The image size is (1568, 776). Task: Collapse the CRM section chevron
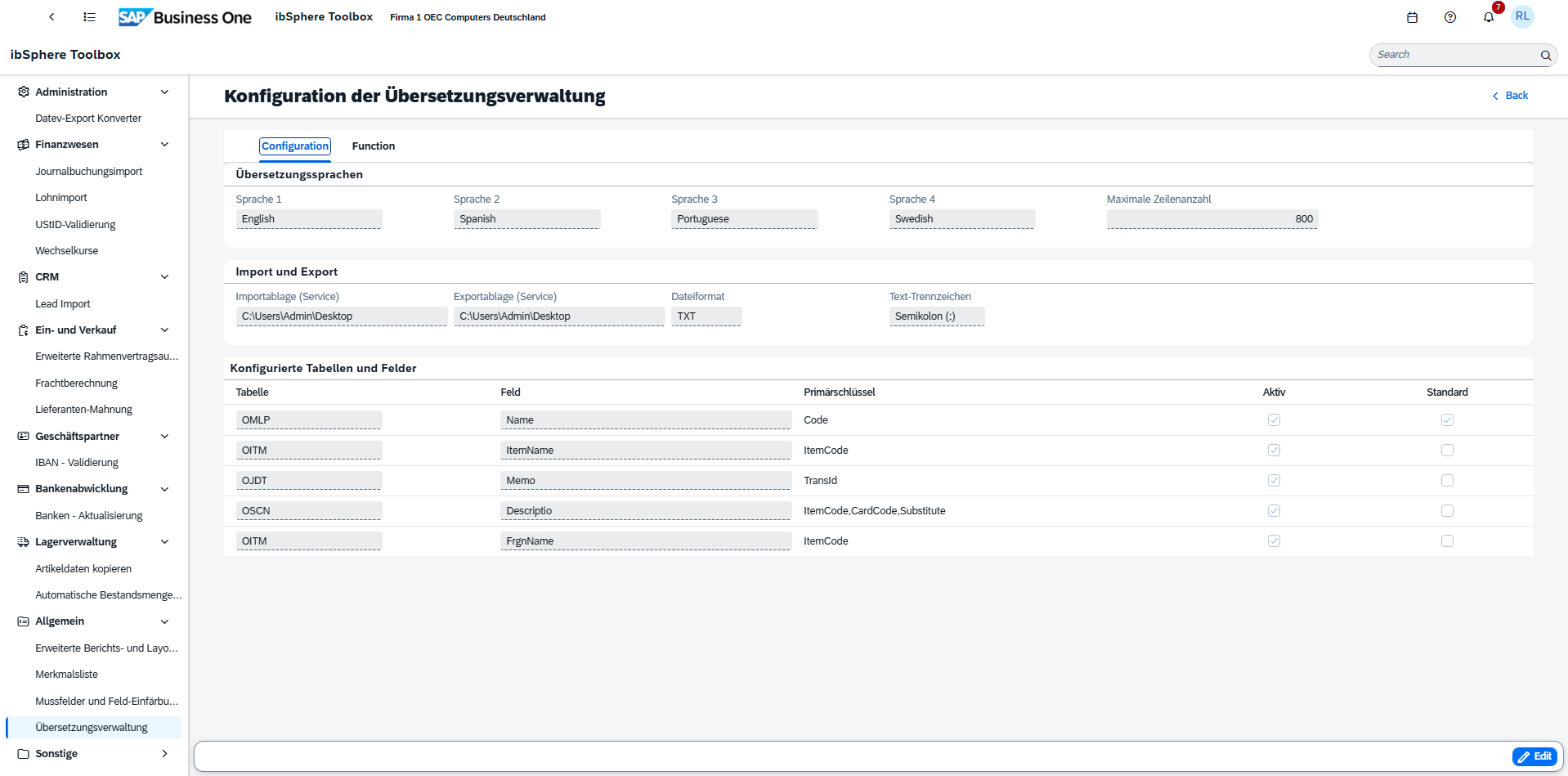click(x=164, y=277)
